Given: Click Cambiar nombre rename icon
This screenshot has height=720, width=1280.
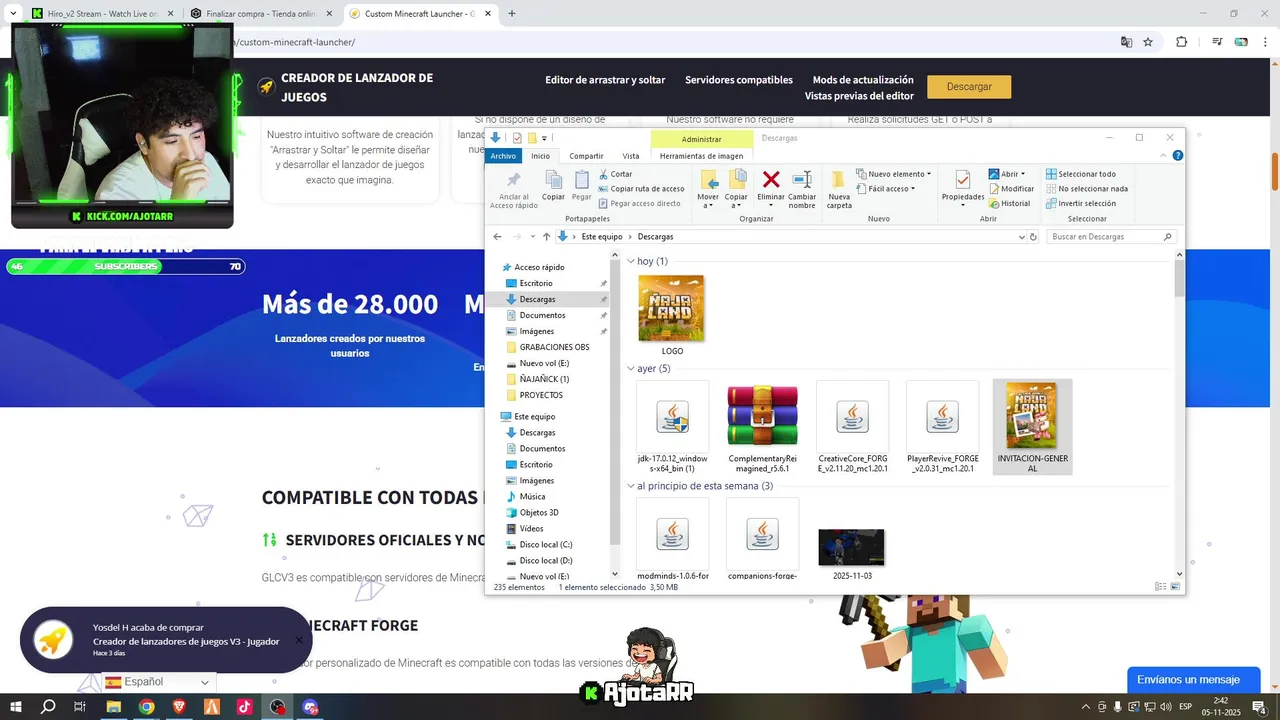Looking at the screenshot, I should (x=802, y=180).
